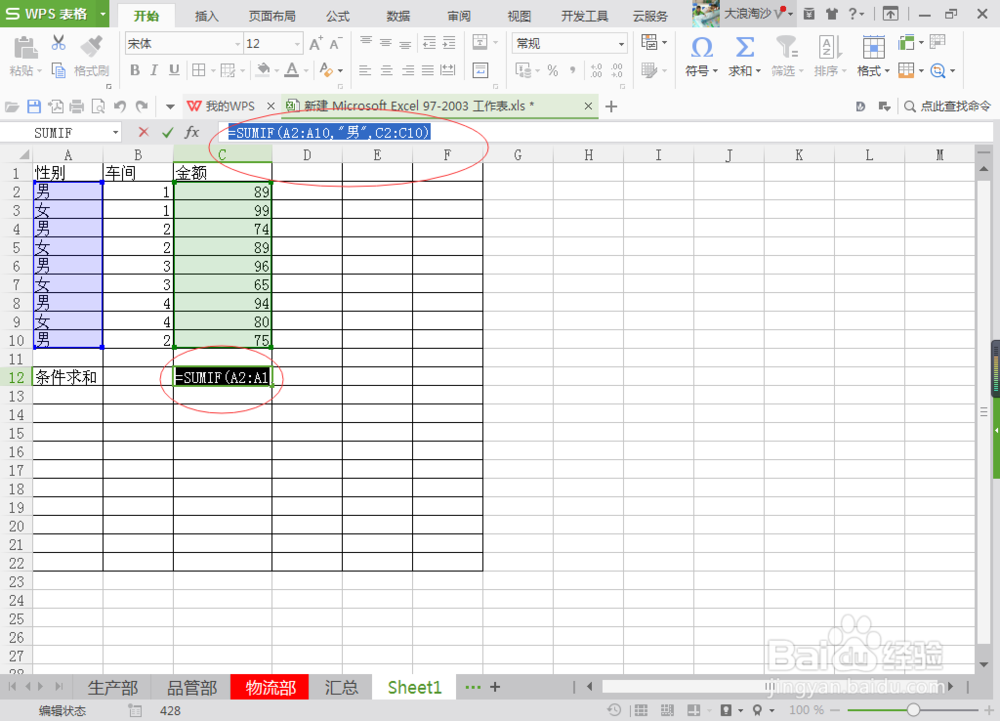Toggle Underline formatting
This screenshot has width=1000, height=721.
tap(174, 70)
